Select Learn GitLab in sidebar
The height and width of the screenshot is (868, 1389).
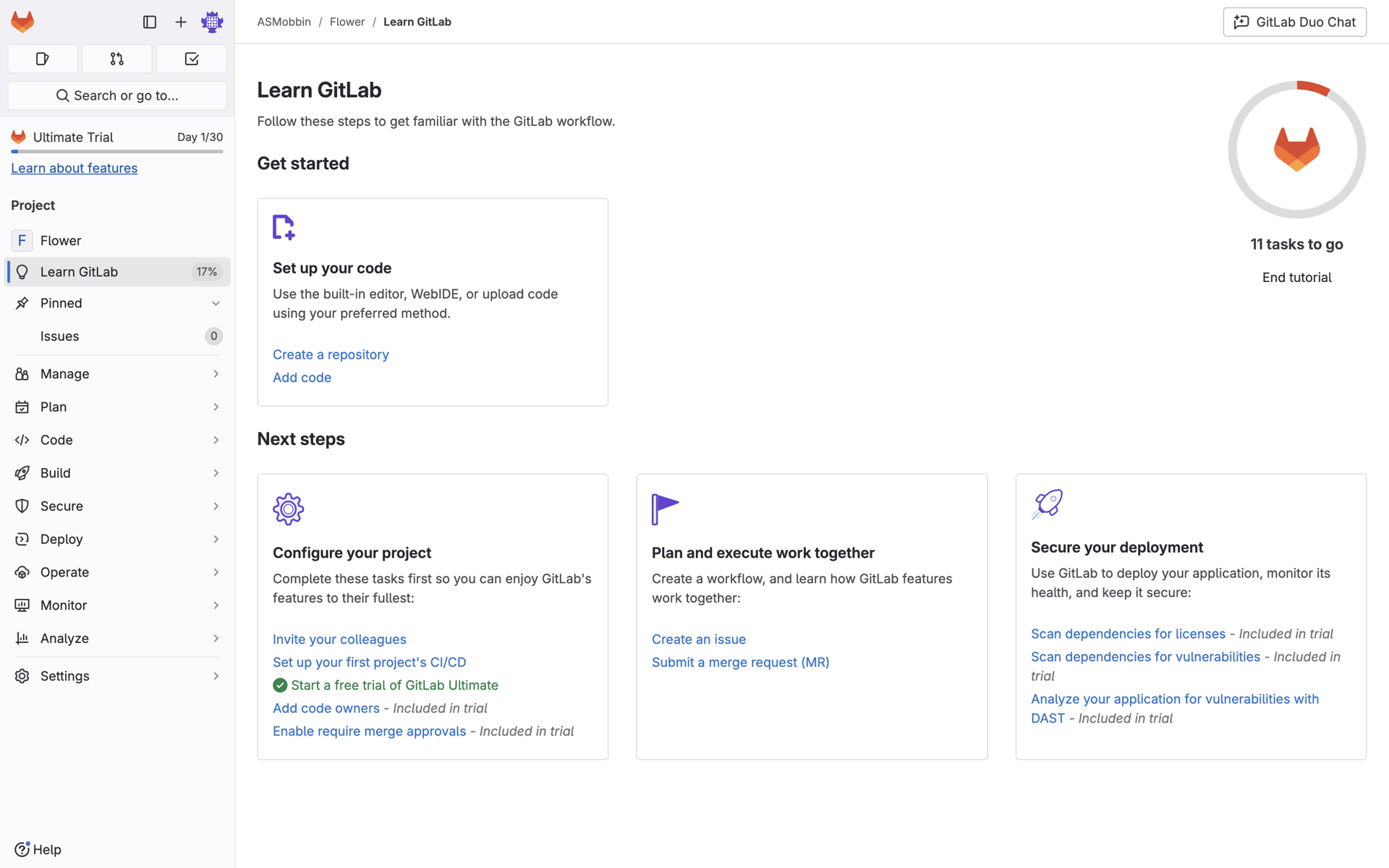tap(117, 272)
